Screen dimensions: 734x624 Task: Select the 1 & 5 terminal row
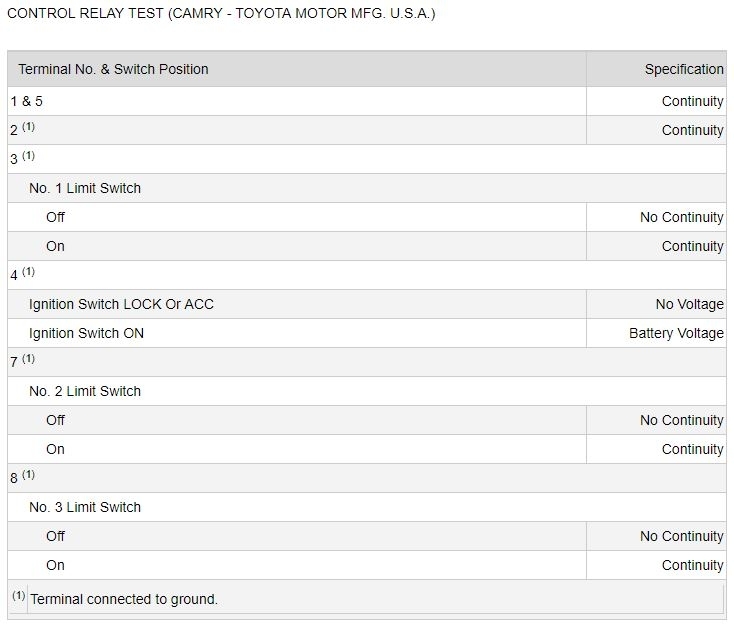(x=27, y=101)
